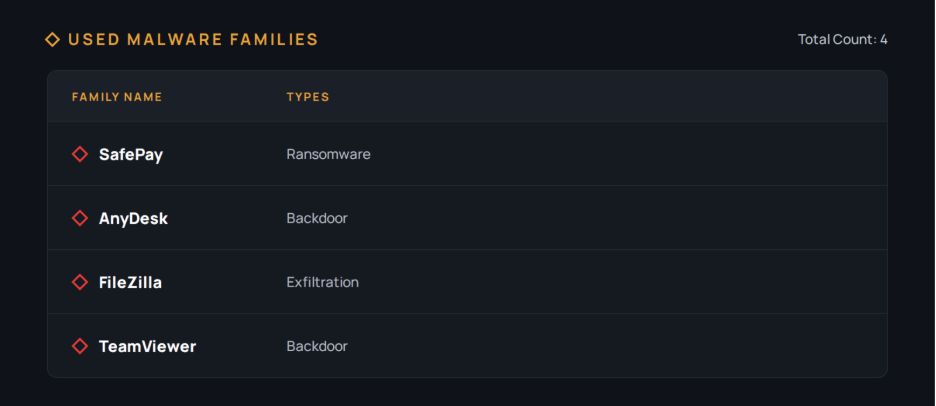The width and height of the screenshot is (936, 406).
Task: Click the diamond icon beside AnyDesk
Action: (79, 218)
